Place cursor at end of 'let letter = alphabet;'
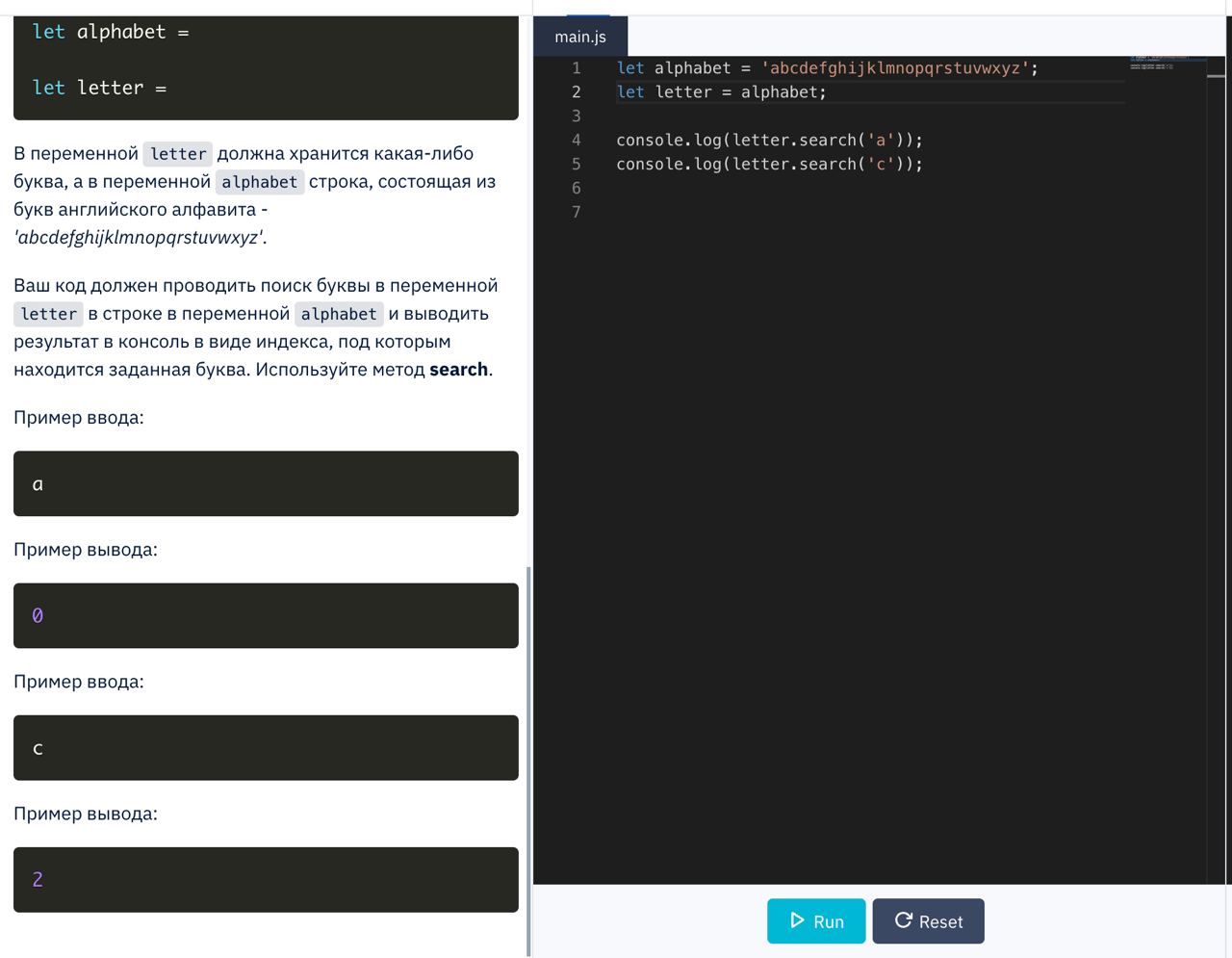 coord(827,92)
